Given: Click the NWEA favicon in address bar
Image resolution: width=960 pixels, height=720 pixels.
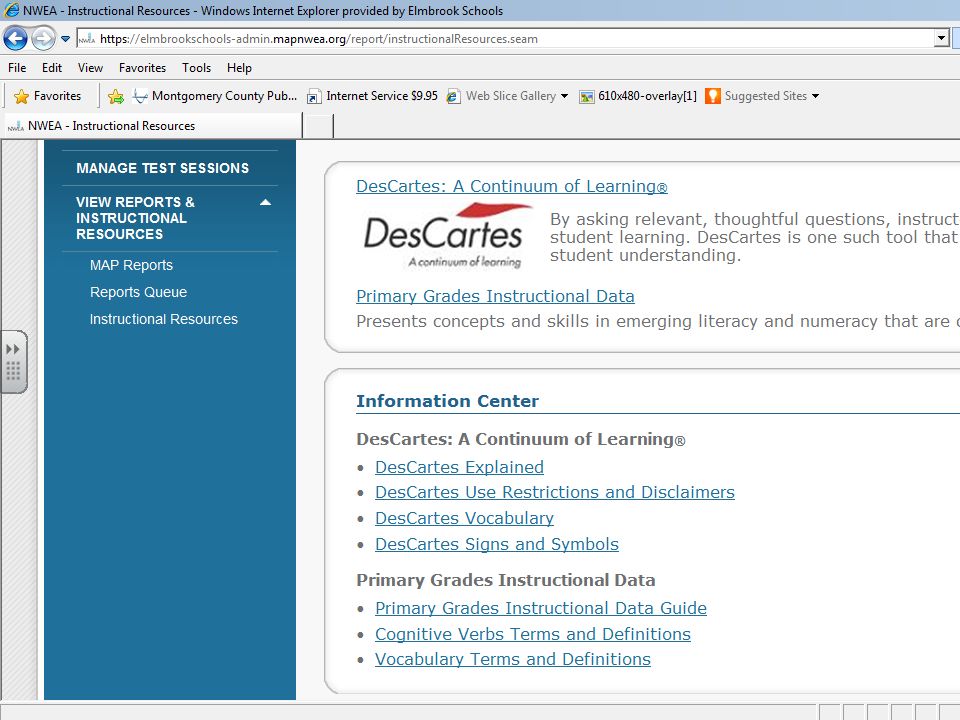Looking at the screenshot, I should pyautogui.click(x=86, y=39).
